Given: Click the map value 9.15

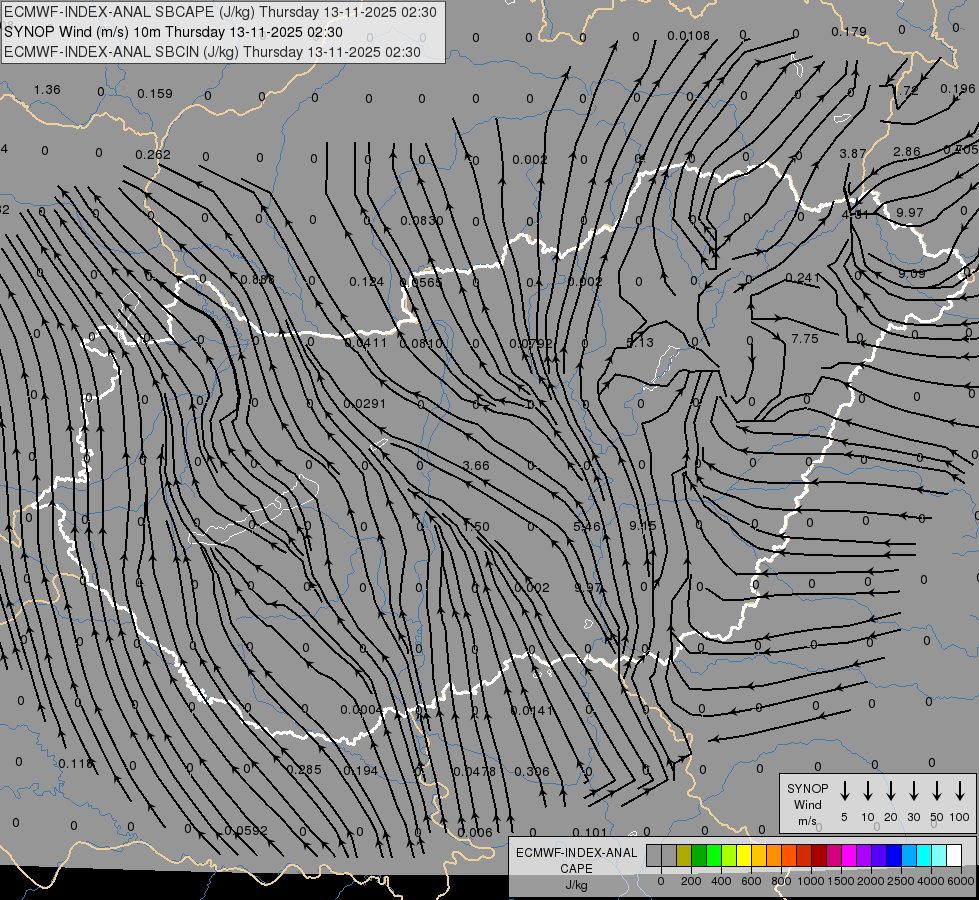Looking at the screenshot, I should 643,526.
